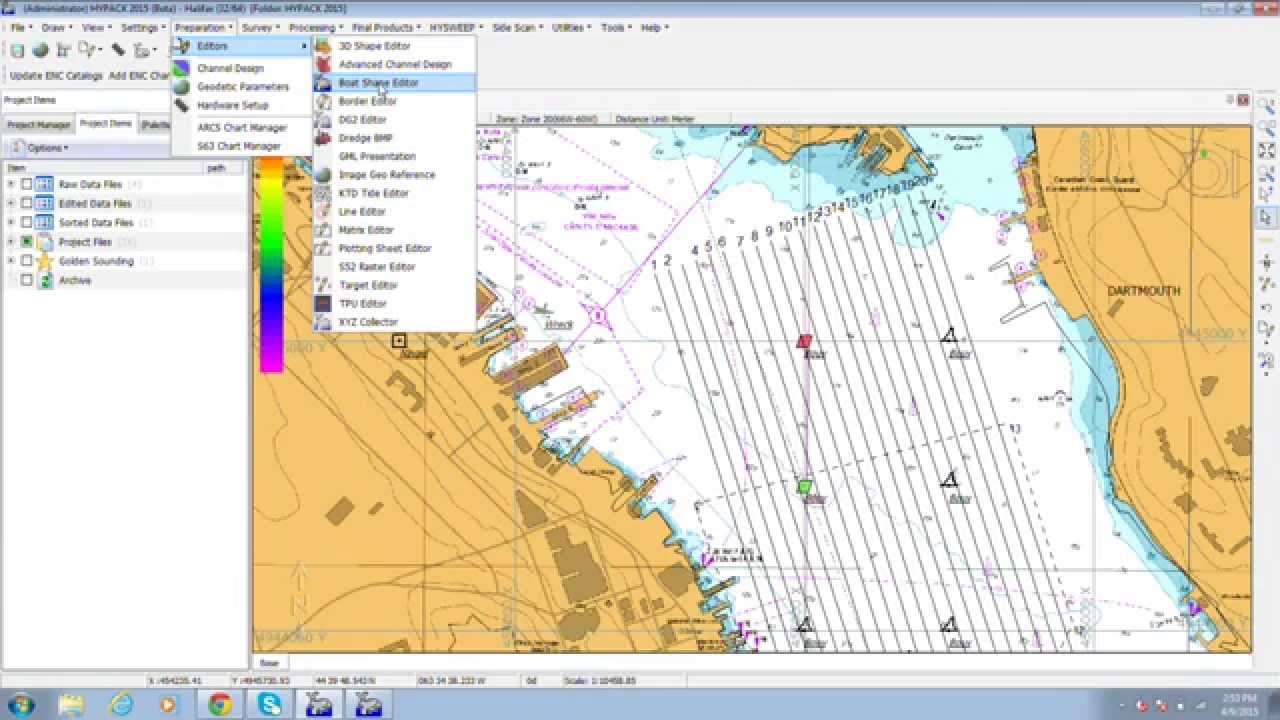This screenshot has height=720, width=1280.
Task: Open the Options dropdown
Action: (x=40, y=148)
